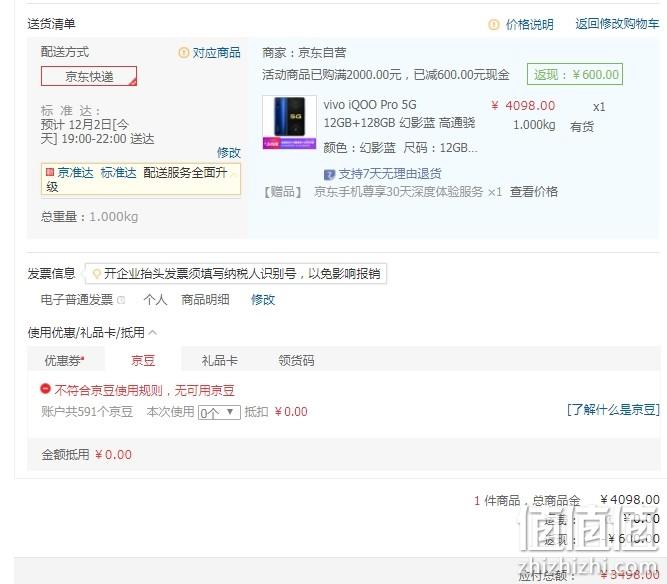
Task: Click price text ¥ 4098.00 in item row
Action: click(x=523, y=105)
